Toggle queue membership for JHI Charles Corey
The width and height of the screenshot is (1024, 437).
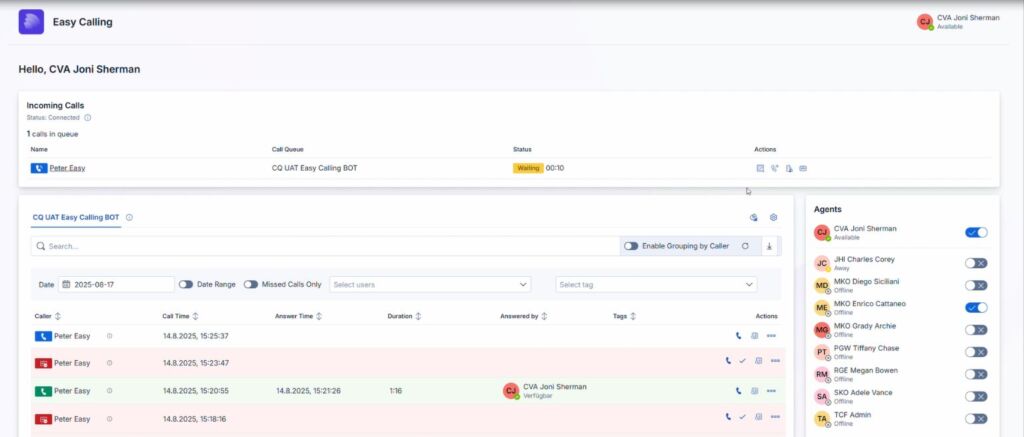pos(975,263)
